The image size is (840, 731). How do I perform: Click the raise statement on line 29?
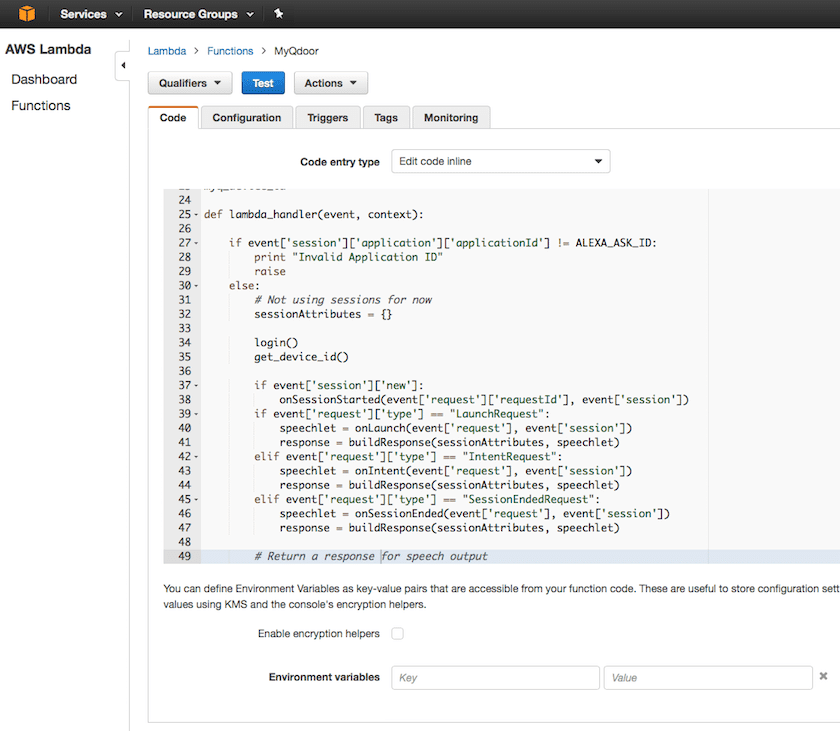pyautogui.click(x=270, y=272)
